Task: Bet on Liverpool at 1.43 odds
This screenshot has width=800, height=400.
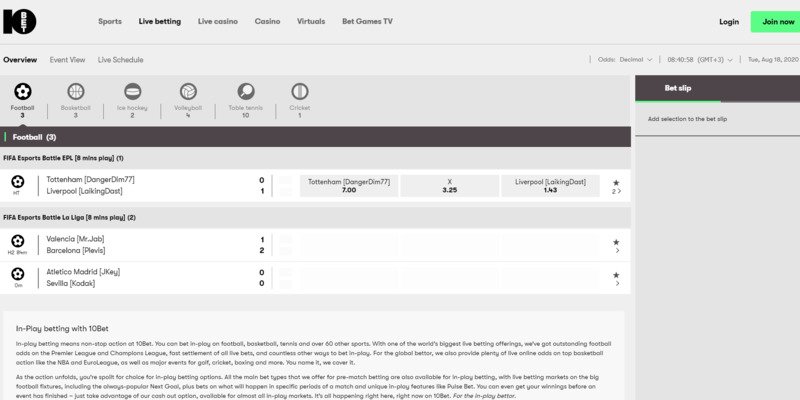Action: click(x=550, y=186)
